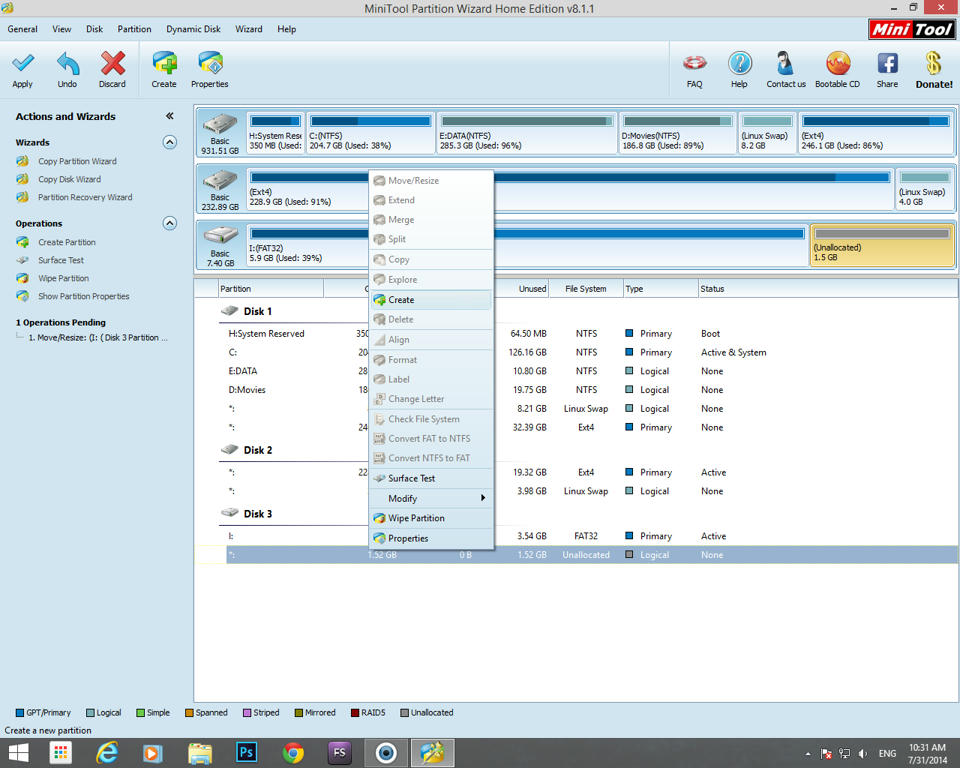Open the Dynamic Disk menu
The width and height of the screenshot is (960, 768).
pos(193,29)
